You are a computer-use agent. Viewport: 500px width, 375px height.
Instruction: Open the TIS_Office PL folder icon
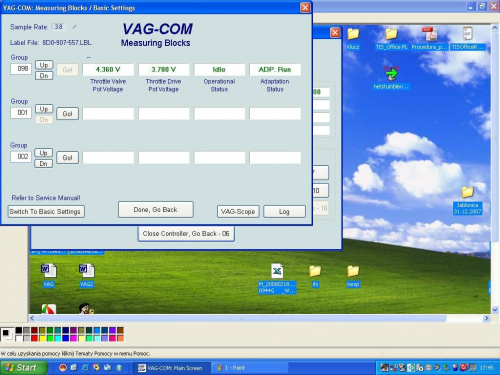(391, 34)
